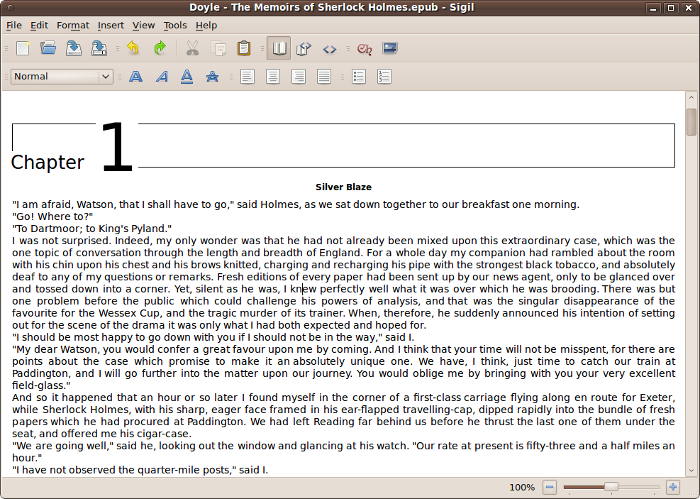Toggle strikethrough formatting
The image size is (700, 499).
click(212, 77)
